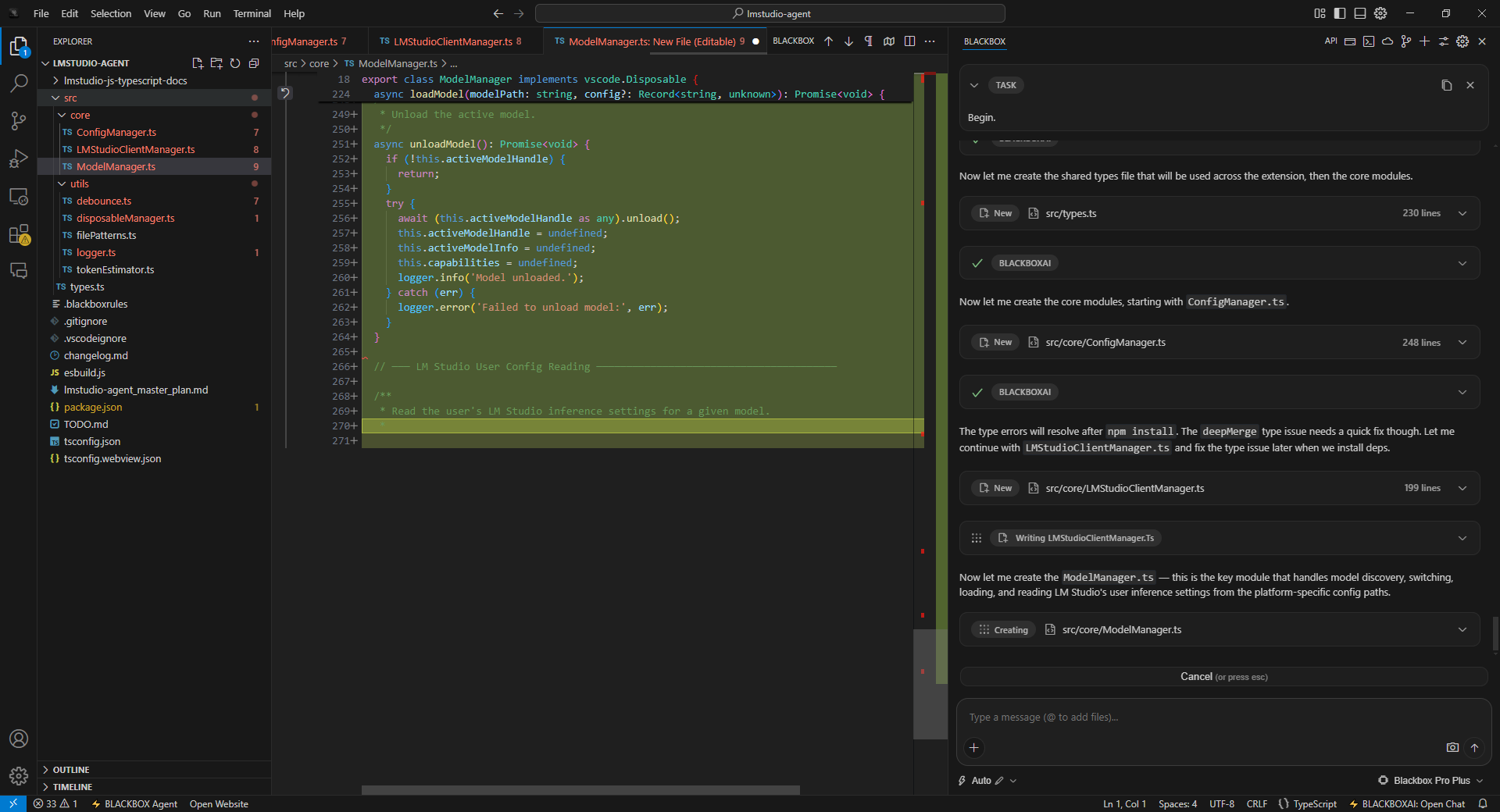Open the Run and Debug view
1500x812 pixels.
19,158
